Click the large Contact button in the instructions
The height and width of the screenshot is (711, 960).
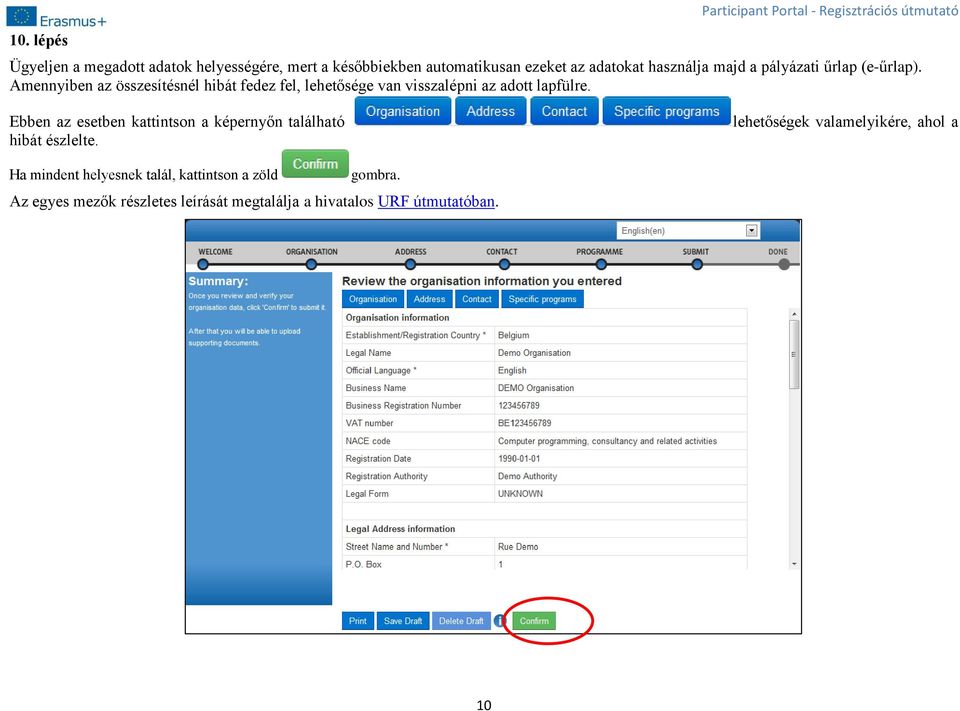pyautogui.click(x=564, y=111)
